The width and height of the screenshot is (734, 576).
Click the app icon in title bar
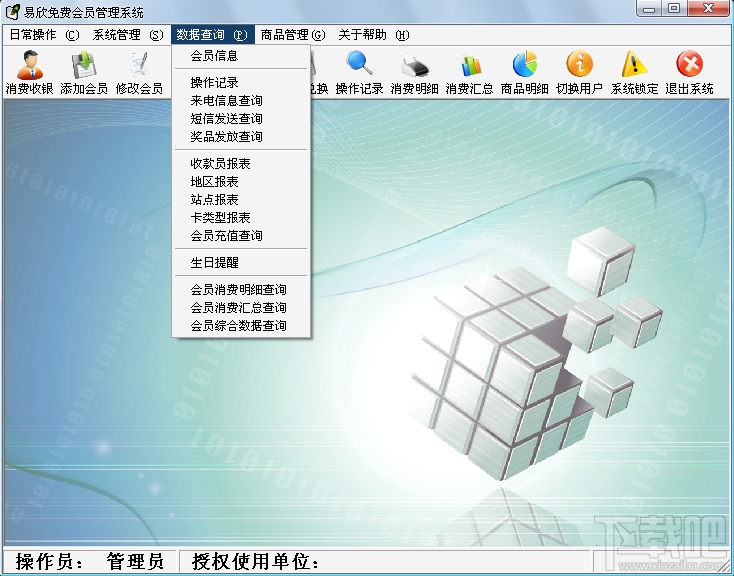pyautogui.click(x=12, y=11)
